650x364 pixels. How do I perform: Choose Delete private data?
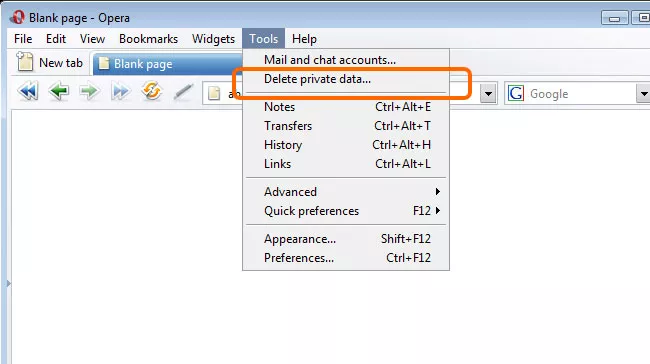346,79
